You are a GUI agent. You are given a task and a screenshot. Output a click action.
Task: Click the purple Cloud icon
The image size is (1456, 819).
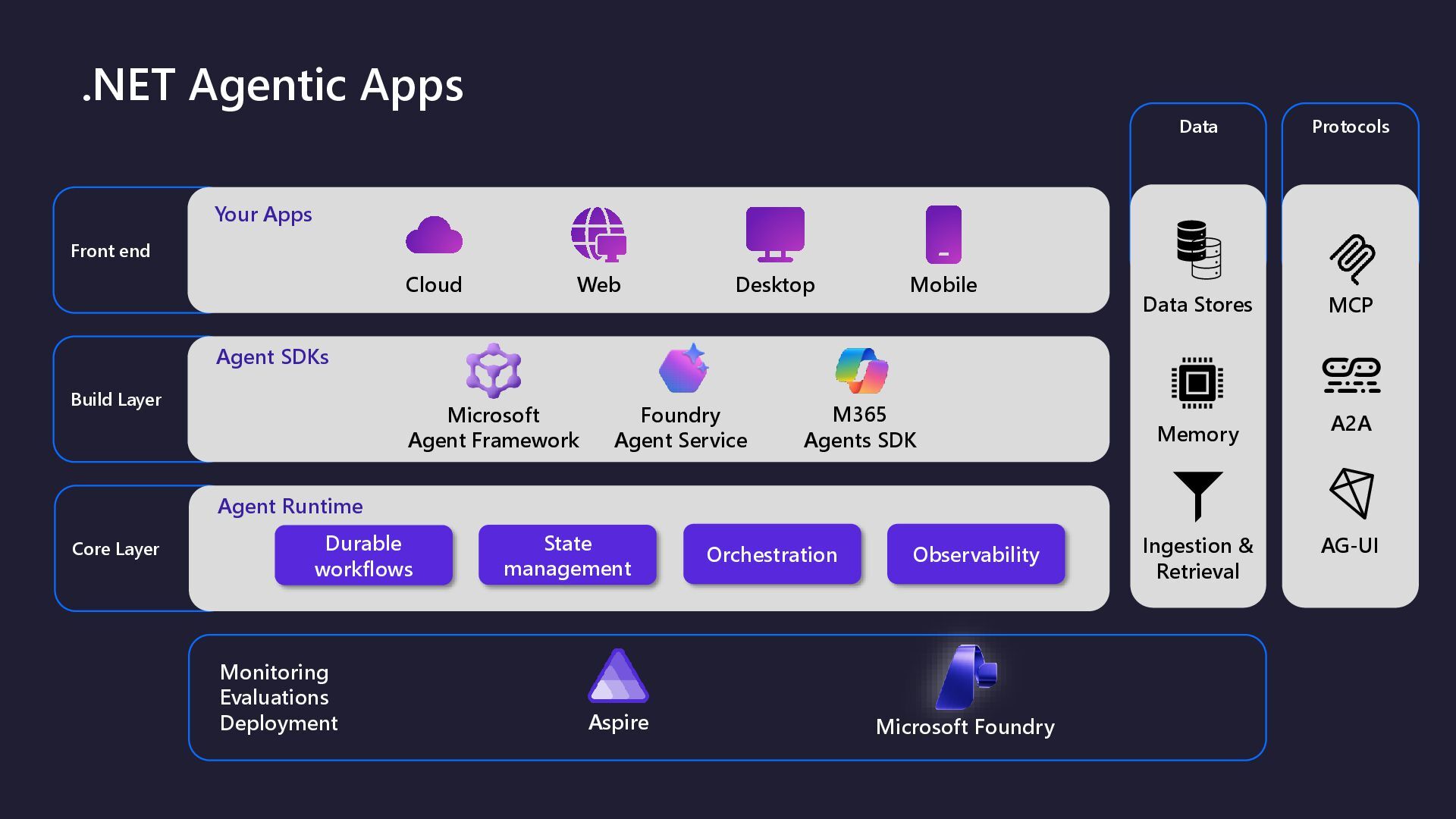[434, 235]
